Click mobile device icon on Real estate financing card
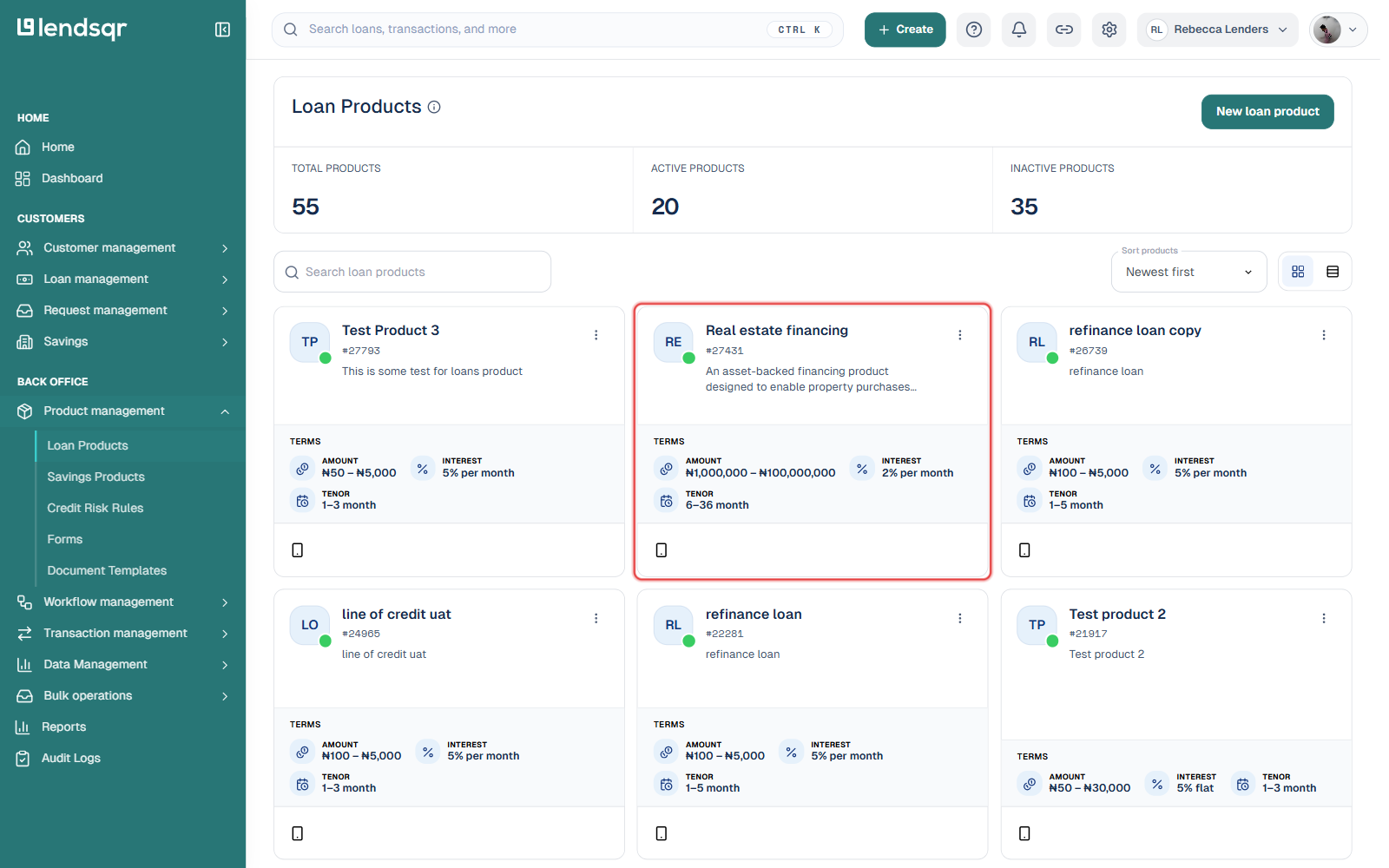 coord(662,550)
